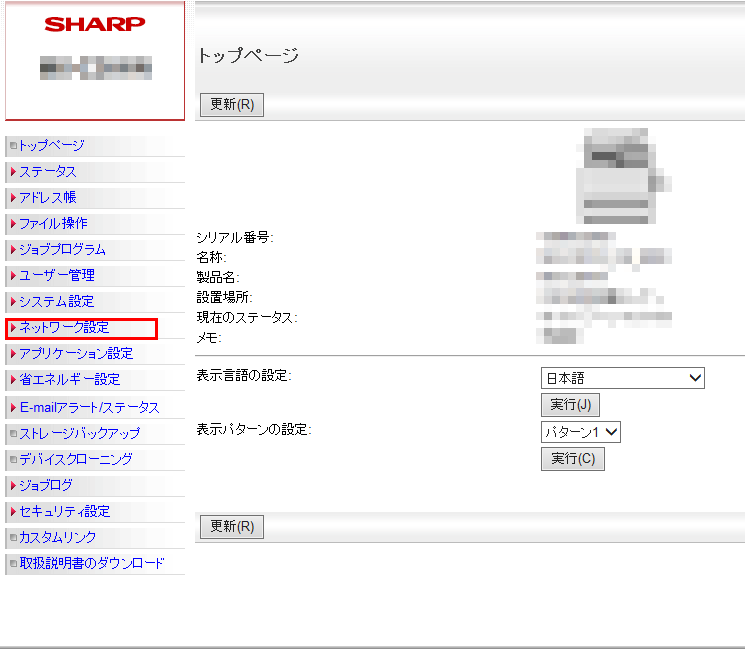Open the 日本語 display language dropdown

click(x=622, y=378)
